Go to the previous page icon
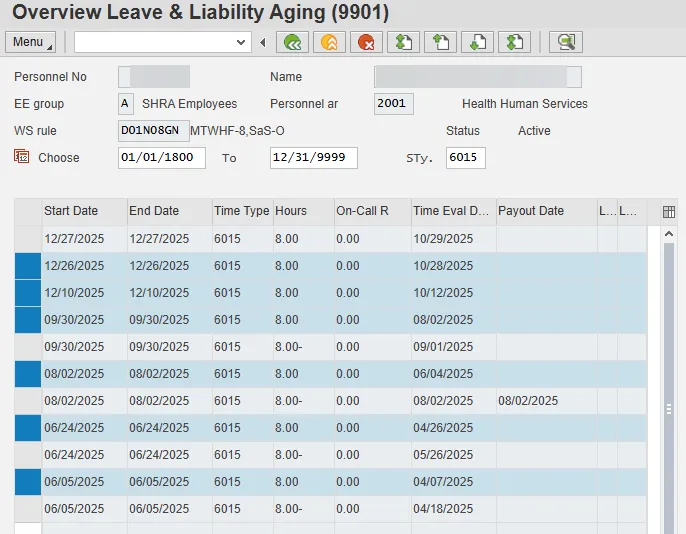 [440, 42]
